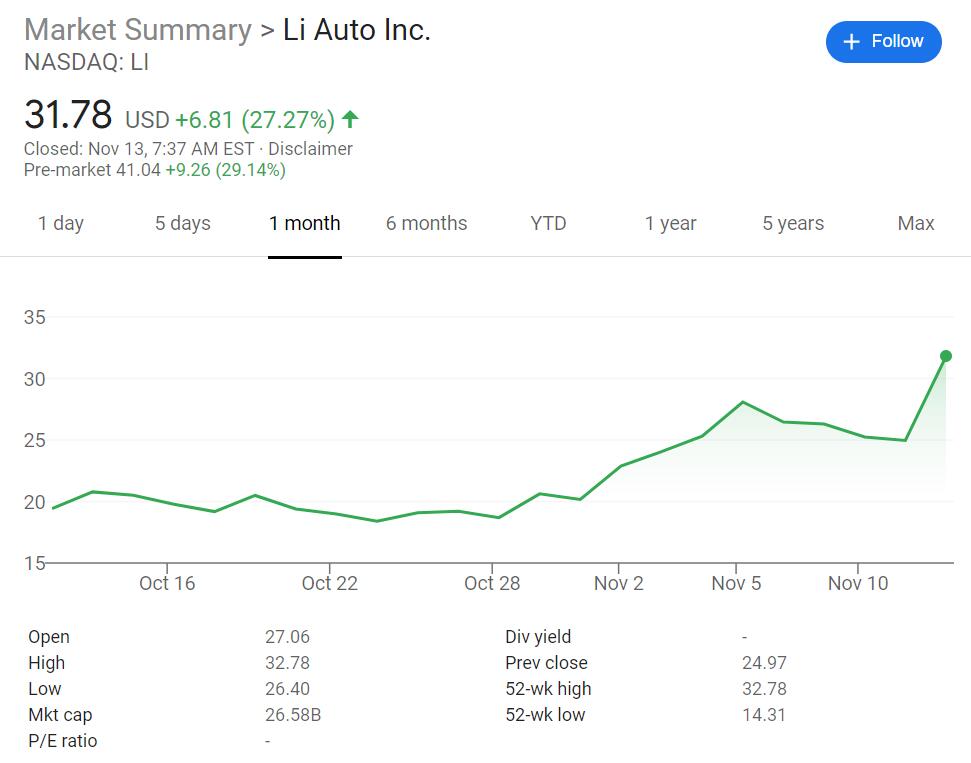Screen dimensions: 971x763
Task: Switch to the 1 day chart view
Action: tap(61, 223)
